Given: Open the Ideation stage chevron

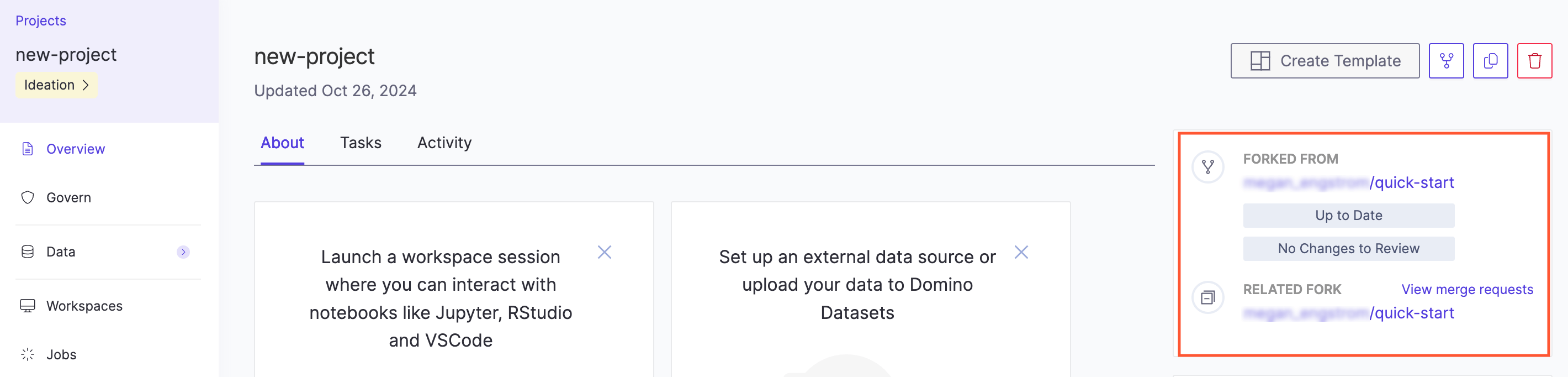Looking at the screenshot, I should (86, 85).
